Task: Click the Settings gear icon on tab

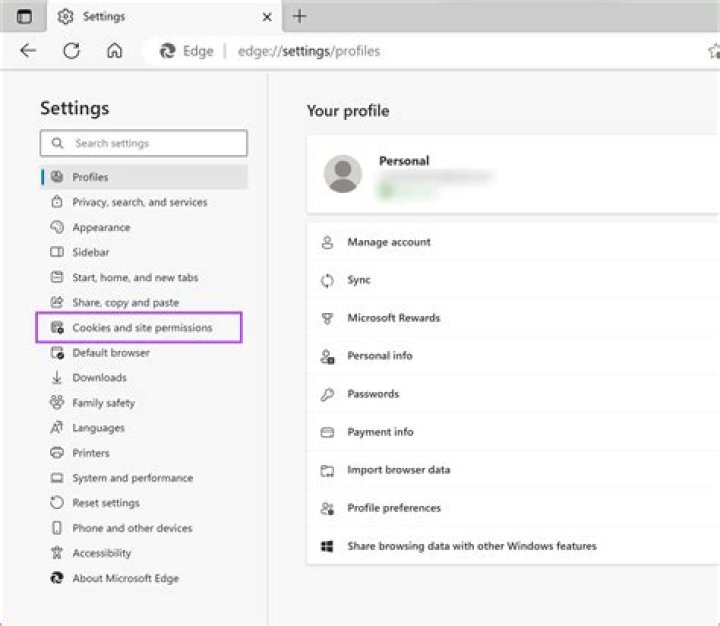Action: tap(65, 17)
